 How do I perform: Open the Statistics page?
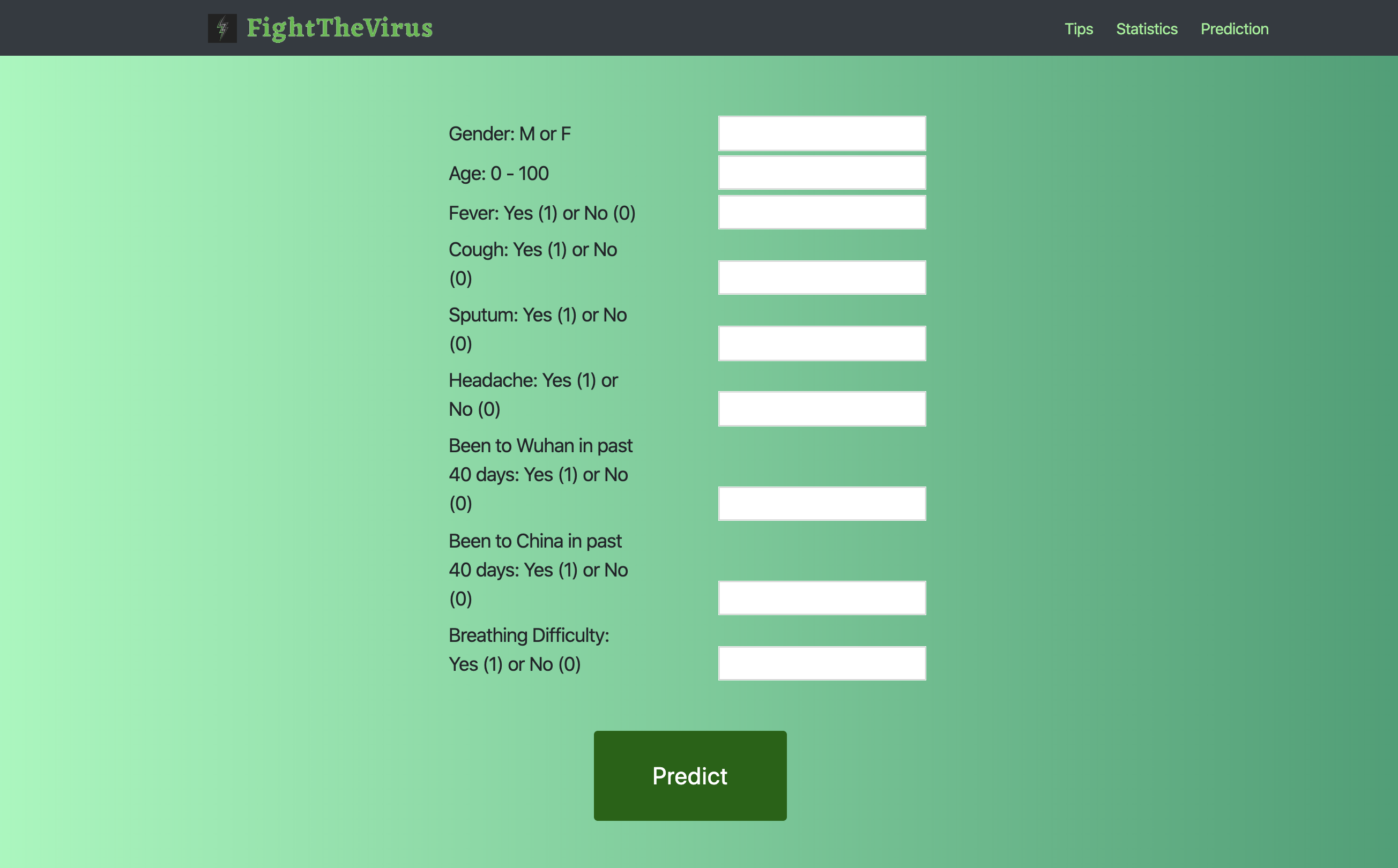[x=1146, y=29]
